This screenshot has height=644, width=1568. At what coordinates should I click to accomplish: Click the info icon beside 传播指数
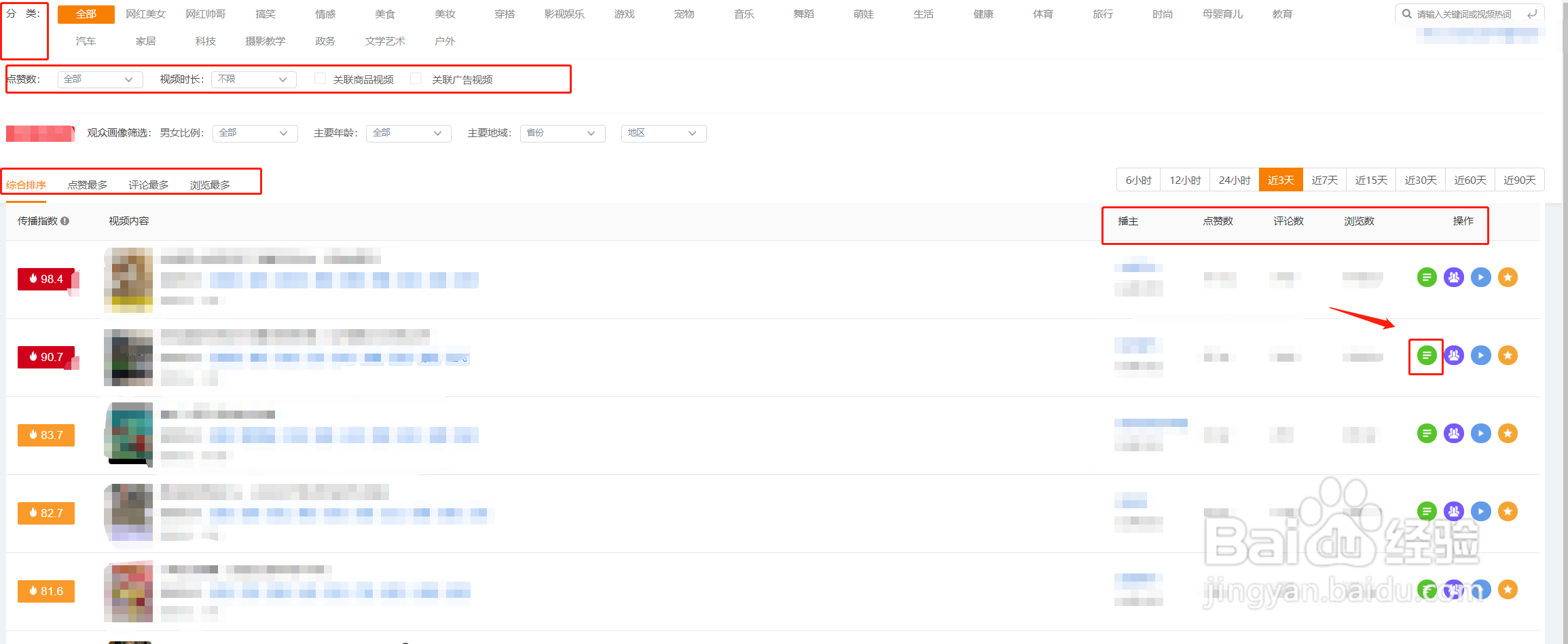coord(65,221)
